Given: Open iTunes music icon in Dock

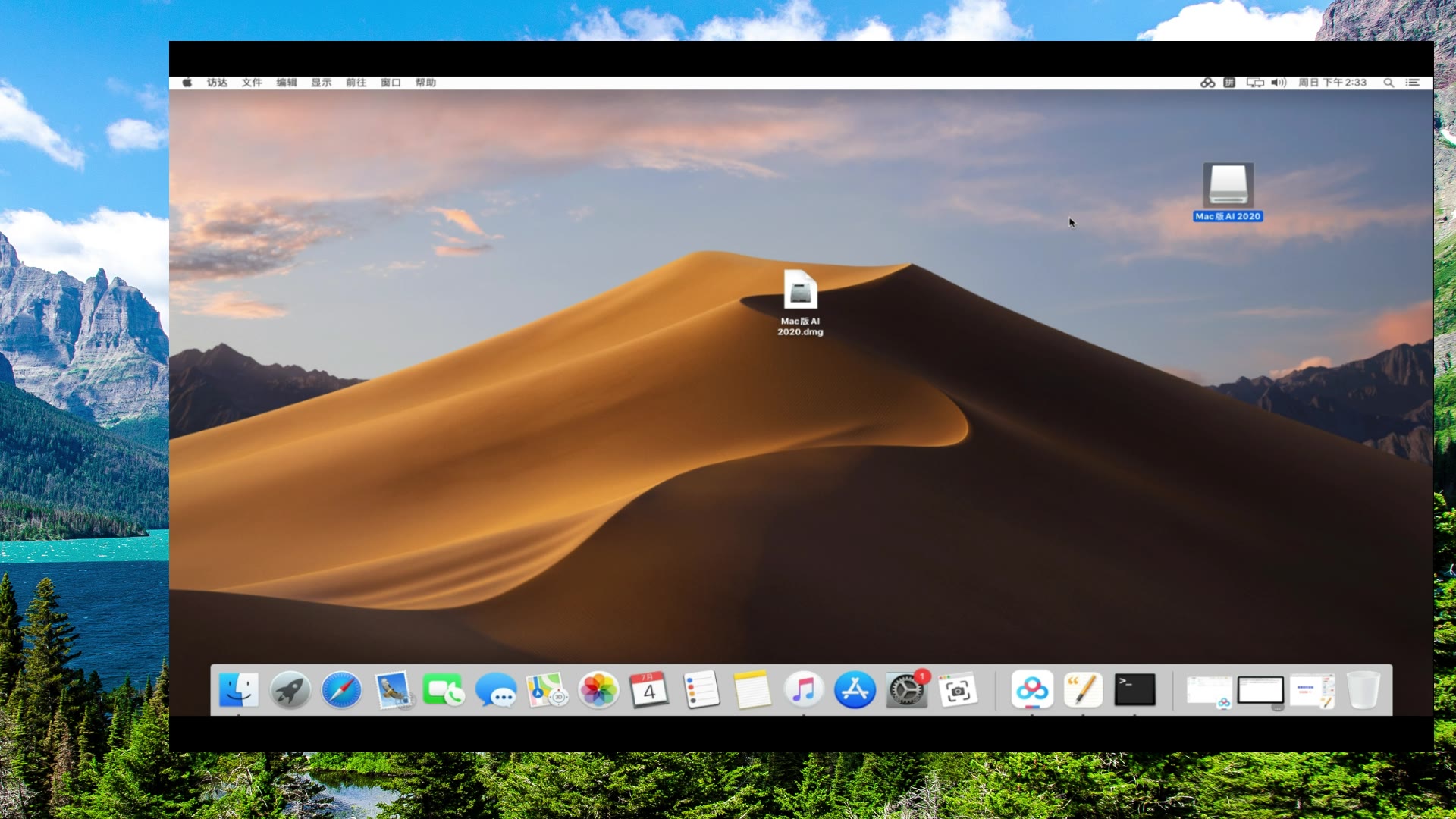Looking at the screenshot, I should tap(804, 690).
